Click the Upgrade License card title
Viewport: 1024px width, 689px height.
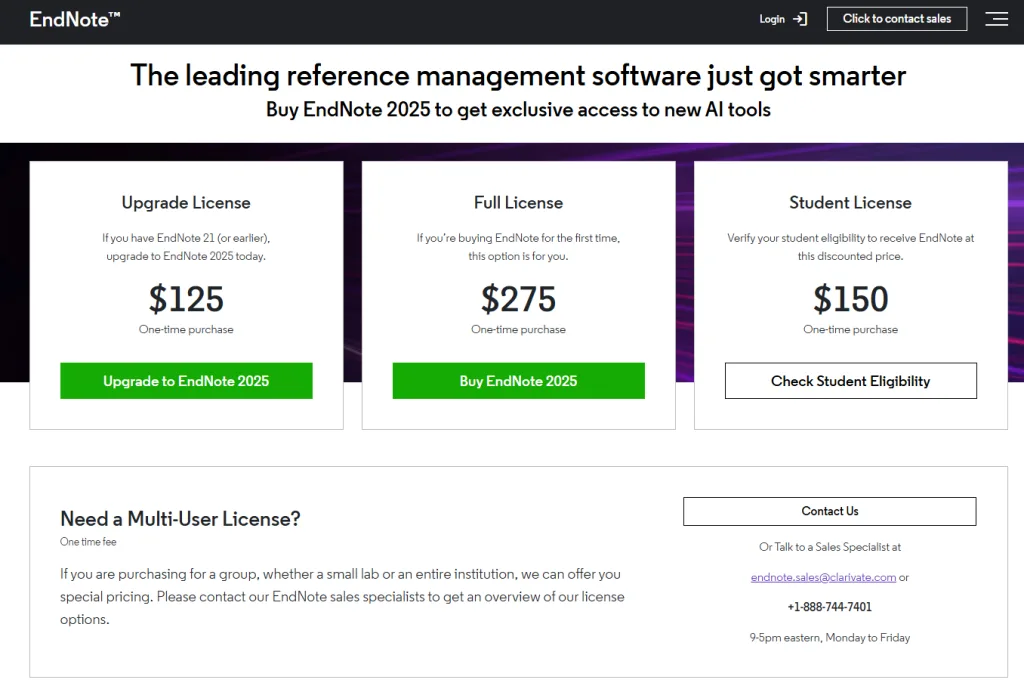pos(186,203)
